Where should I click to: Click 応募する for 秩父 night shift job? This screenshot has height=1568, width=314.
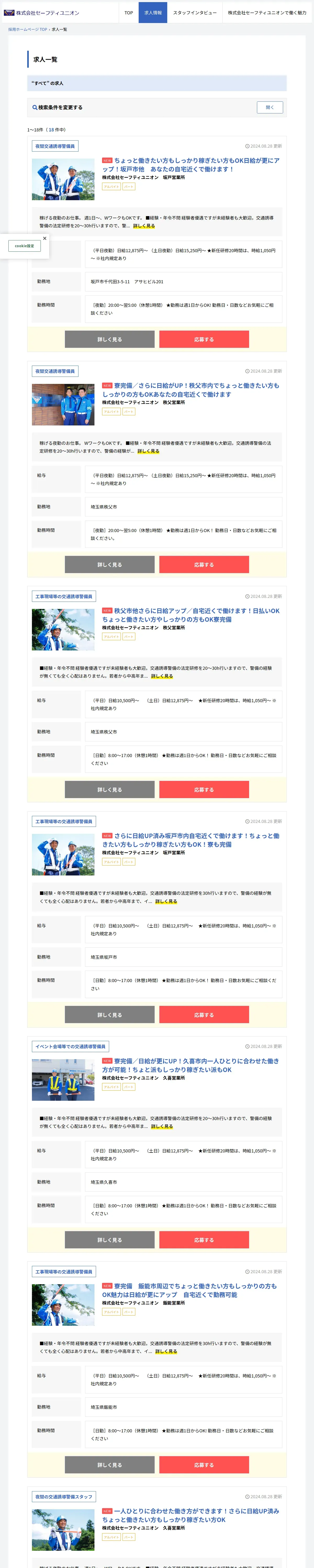204,565
